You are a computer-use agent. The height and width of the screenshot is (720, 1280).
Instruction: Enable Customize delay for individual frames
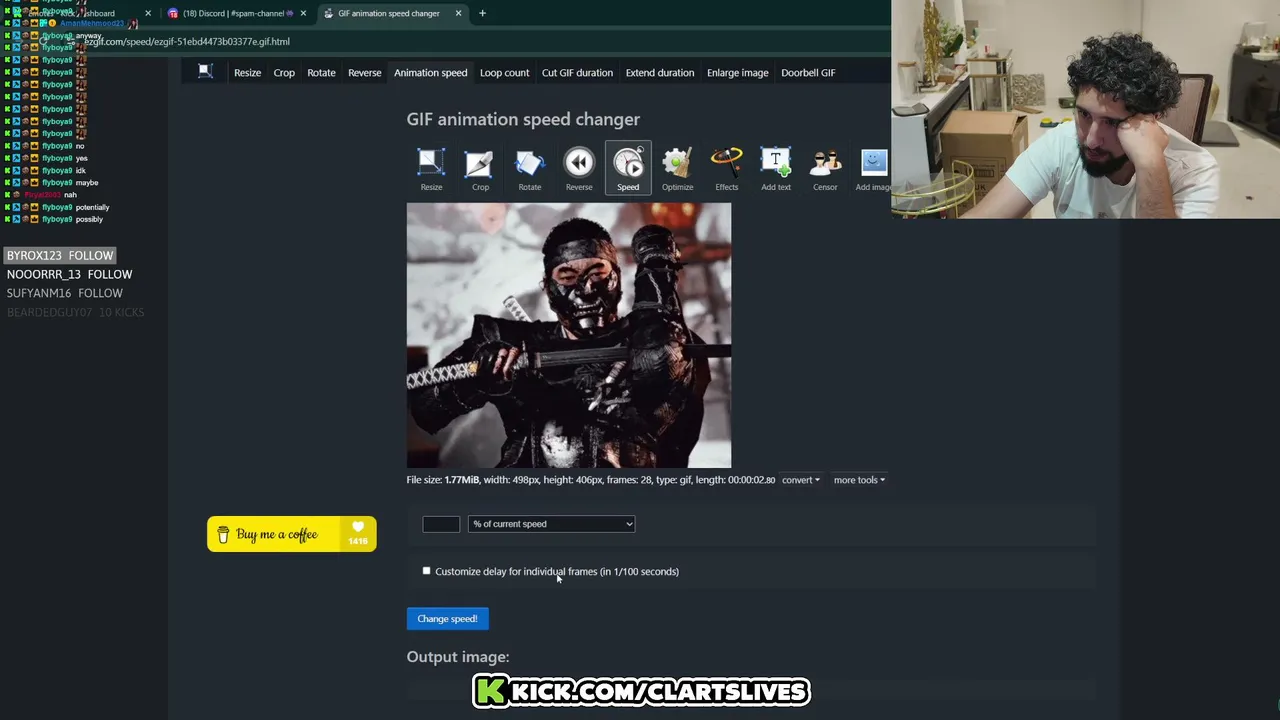pos(427,571)
